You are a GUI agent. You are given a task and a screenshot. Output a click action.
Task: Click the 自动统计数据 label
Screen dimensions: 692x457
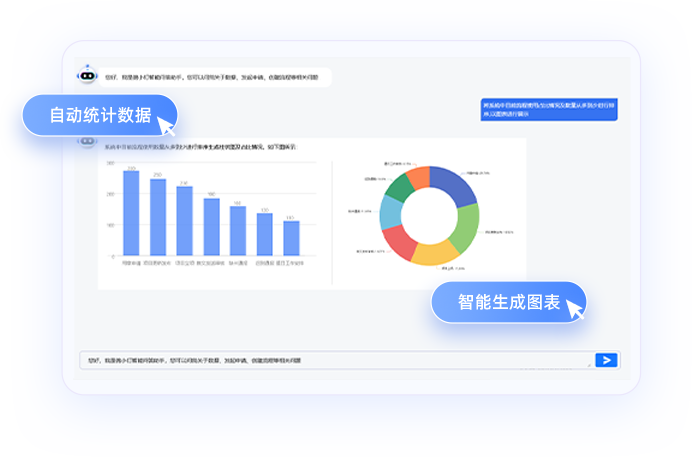click(99, 115)
